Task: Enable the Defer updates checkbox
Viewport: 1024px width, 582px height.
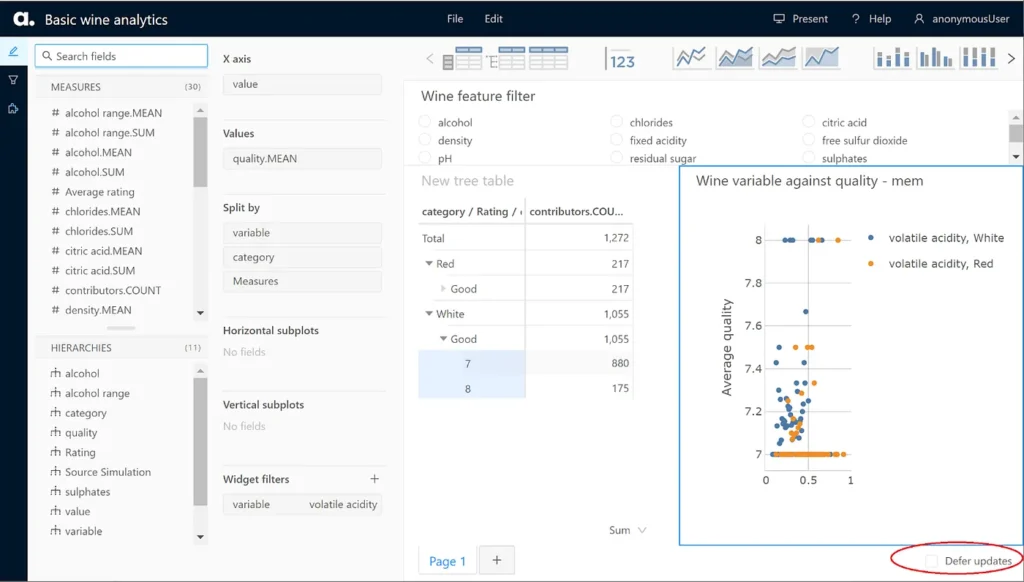Action: tap(932, 560)
